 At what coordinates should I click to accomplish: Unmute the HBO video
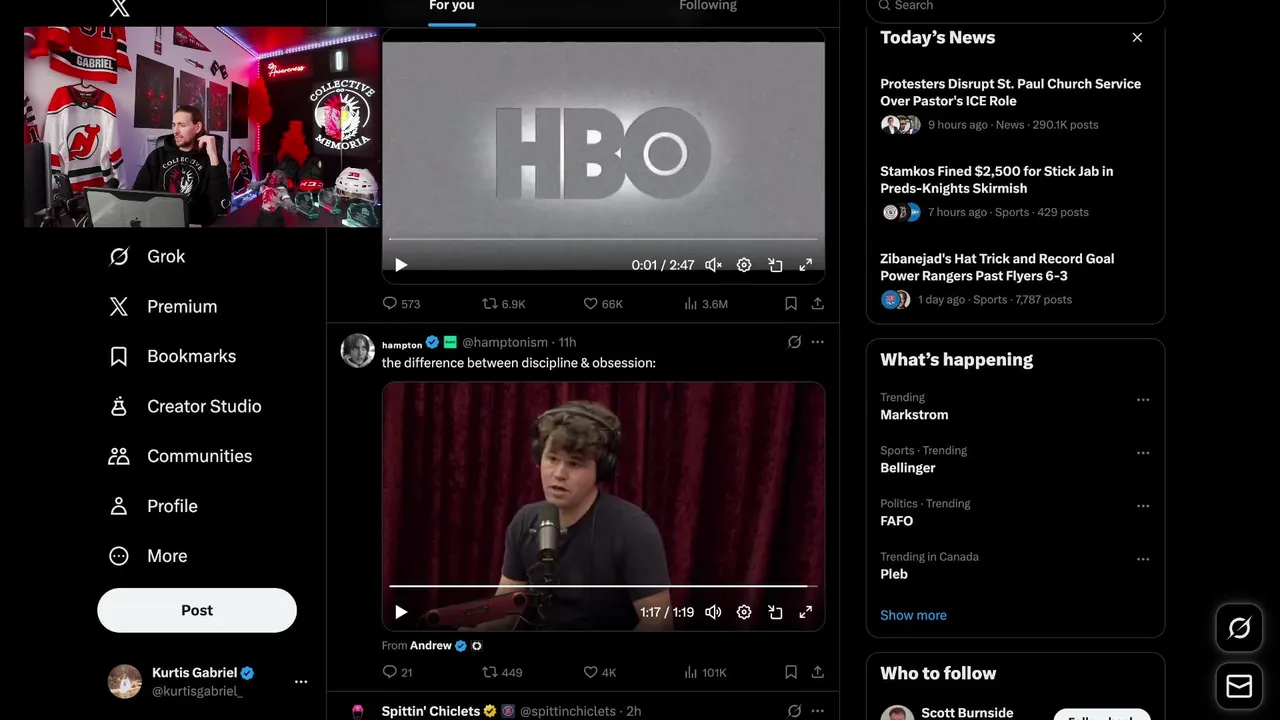[x=713, y=265]
